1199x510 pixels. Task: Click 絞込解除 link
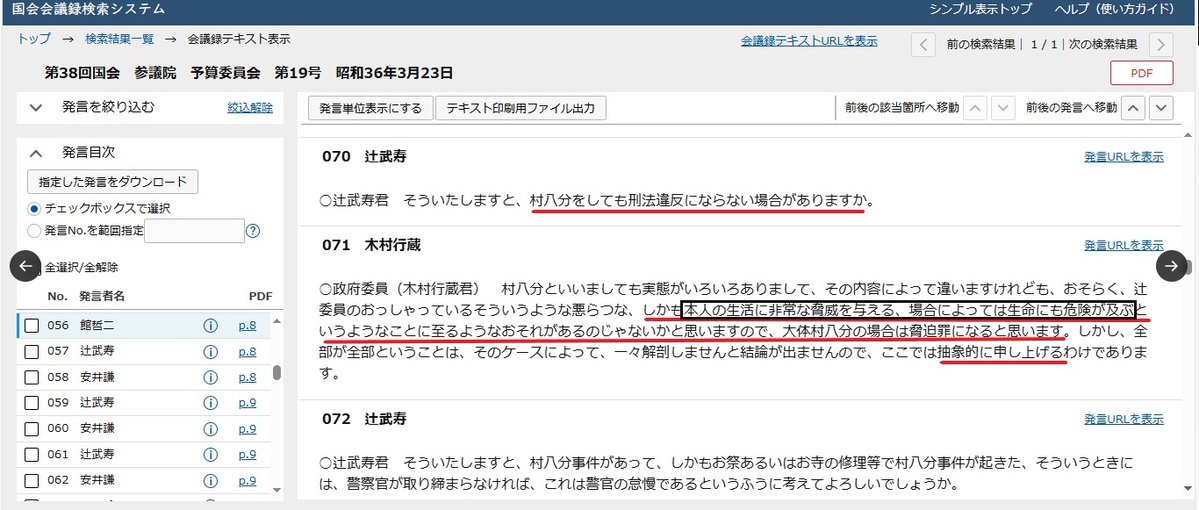(x=250, y=108)
